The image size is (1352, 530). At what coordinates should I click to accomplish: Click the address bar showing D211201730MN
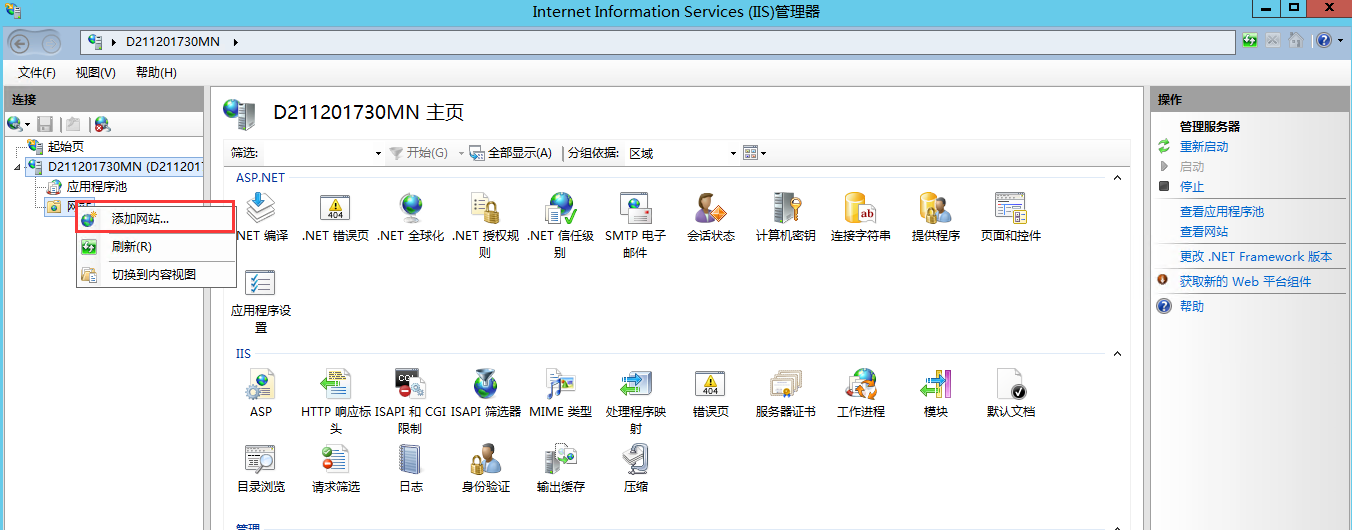657,41
